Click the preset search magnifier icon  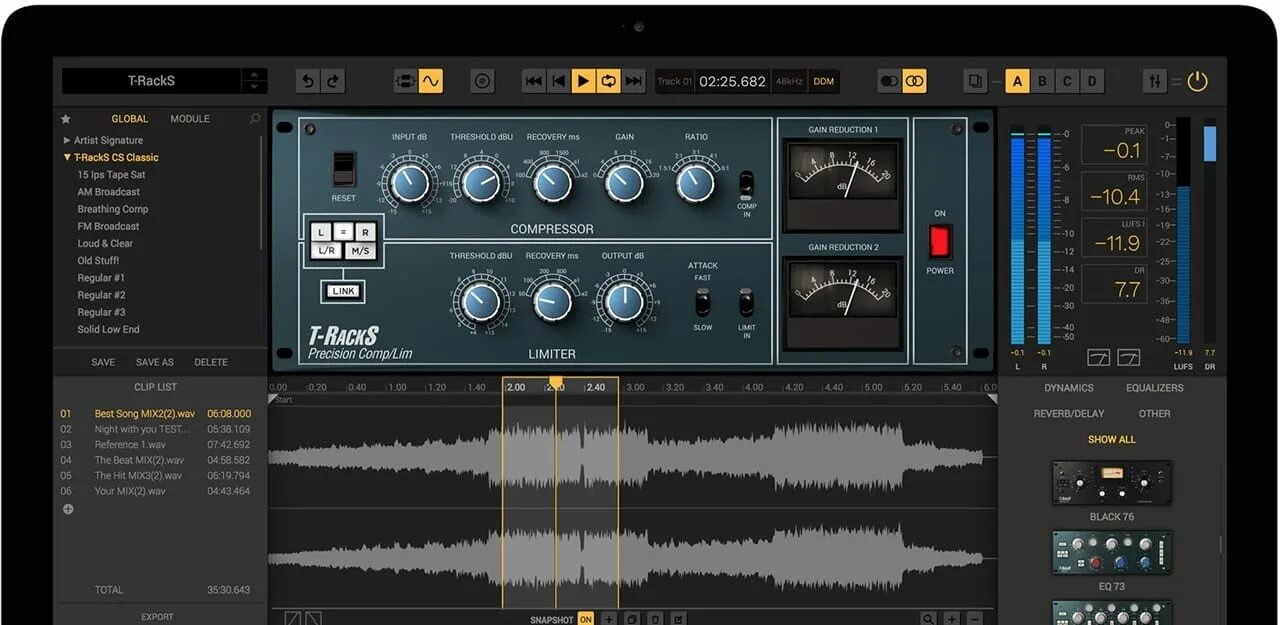tap(255, 119)
